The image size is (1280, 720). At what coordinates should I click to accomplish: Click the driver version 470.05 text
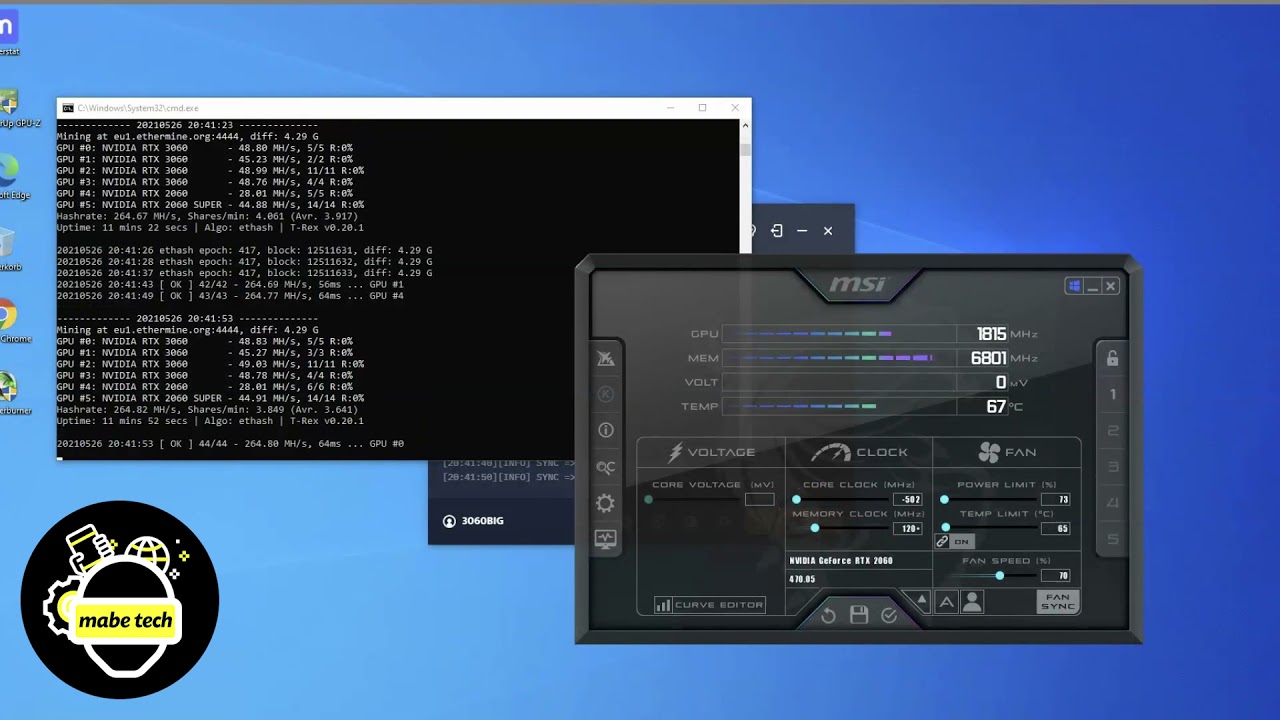802,579
